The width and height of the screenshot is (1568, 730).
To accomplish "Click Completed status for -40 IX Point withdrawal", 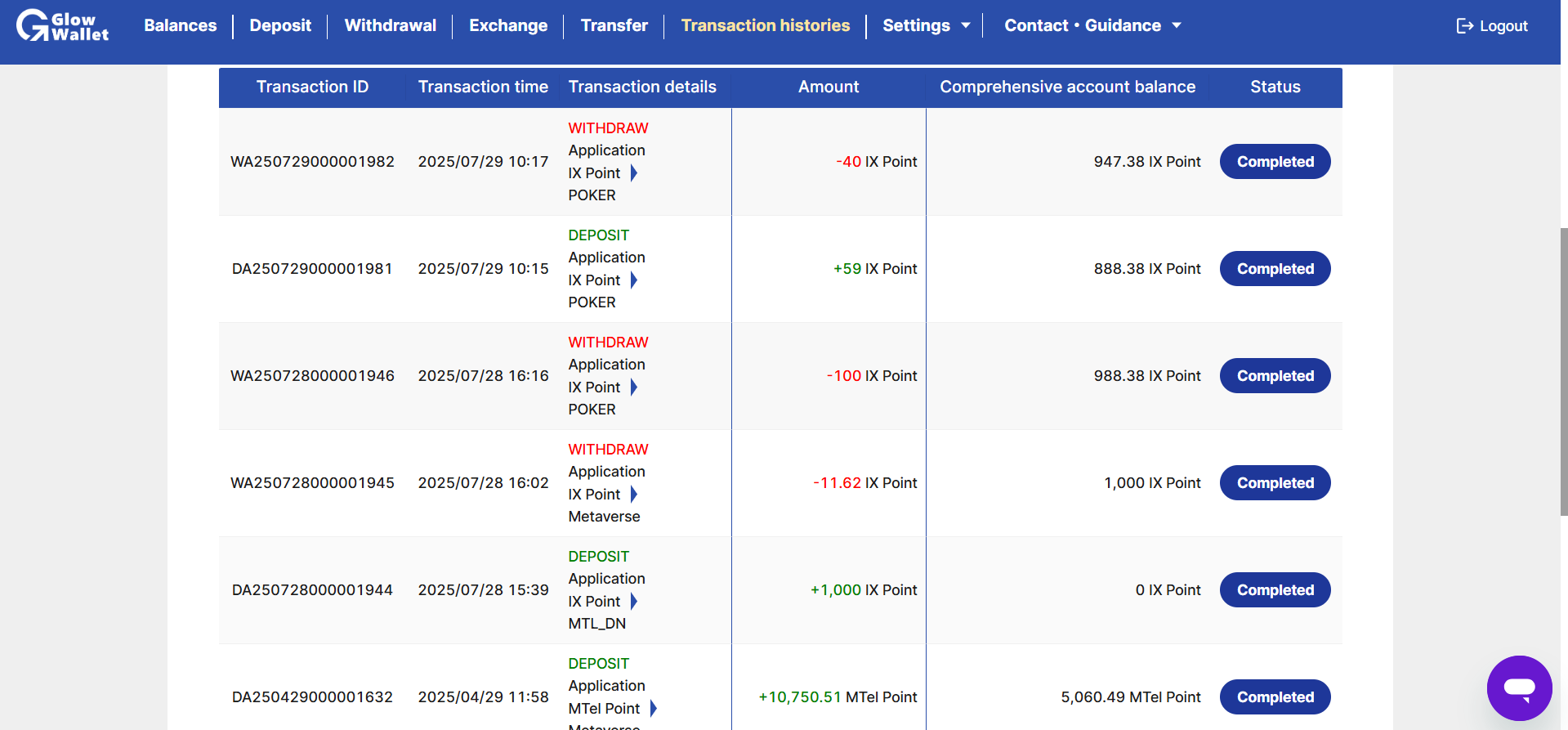I will 1275,162.
